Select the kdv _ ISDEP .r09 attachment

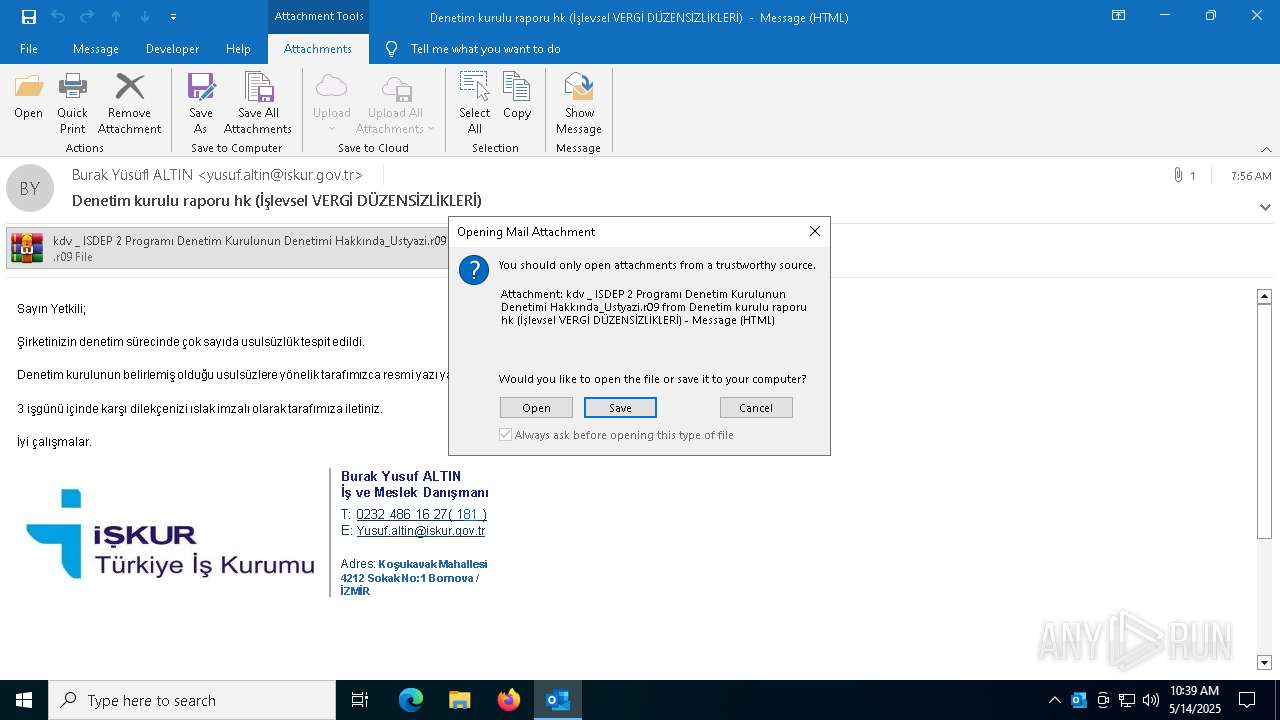228,248
